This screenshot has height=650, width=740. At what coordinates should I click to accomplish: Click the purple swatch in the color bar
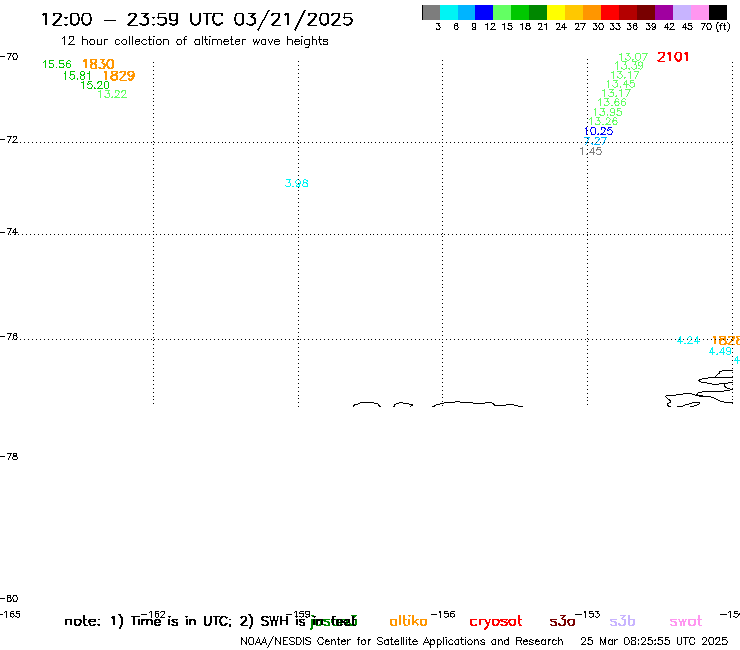[x=664, y=12]
